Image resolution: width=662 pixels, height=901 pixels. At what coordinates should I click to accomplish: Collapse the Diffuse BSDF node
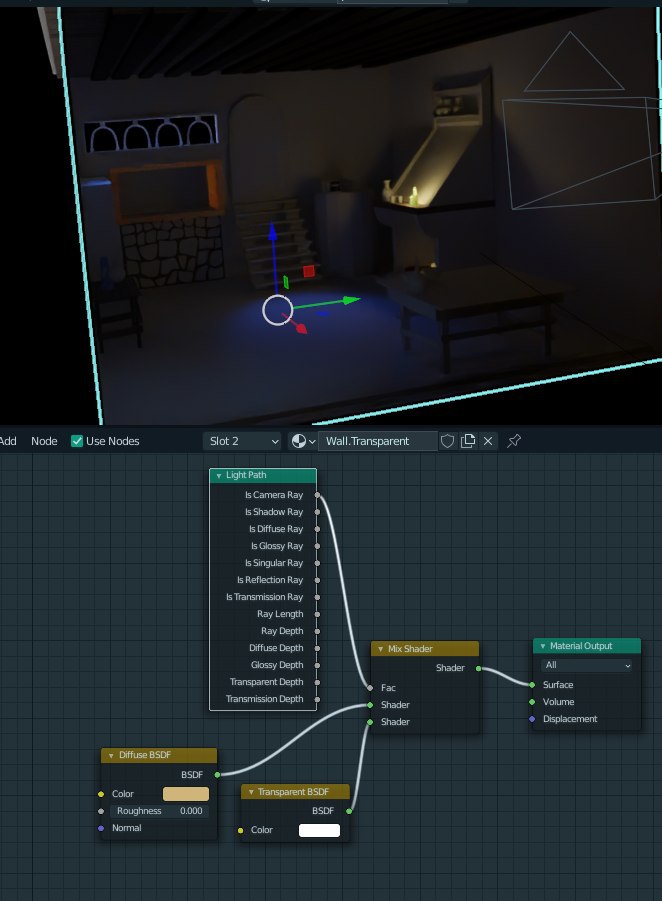[x=111, y=755]
